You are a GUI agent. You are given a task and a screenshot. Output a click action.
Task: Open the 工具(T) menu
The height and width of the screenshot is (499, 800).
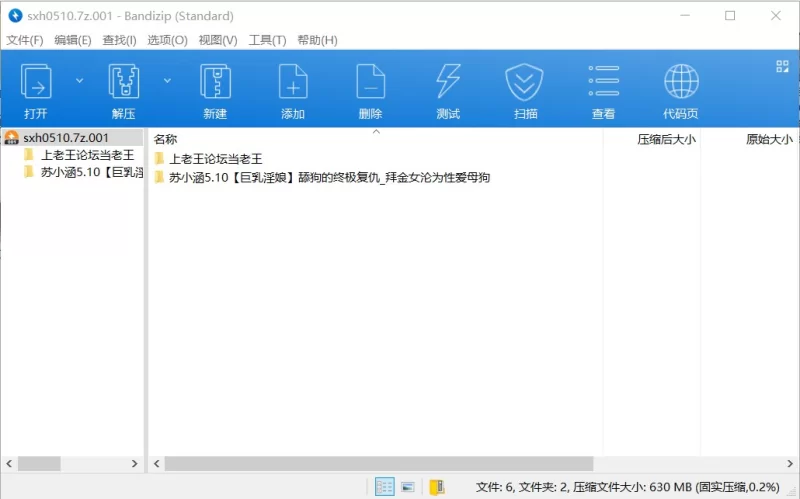[267, 40]
